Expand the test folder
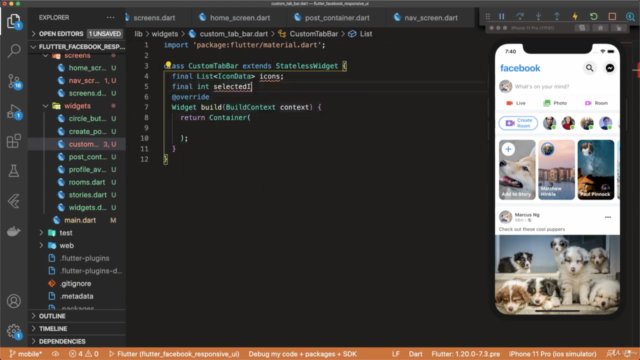 77,233
